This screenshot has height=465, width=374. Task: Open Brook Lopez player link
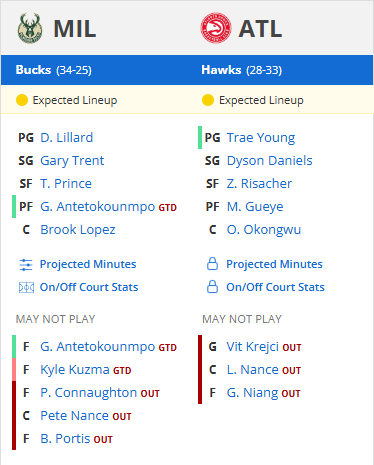(x=78, y=230)
